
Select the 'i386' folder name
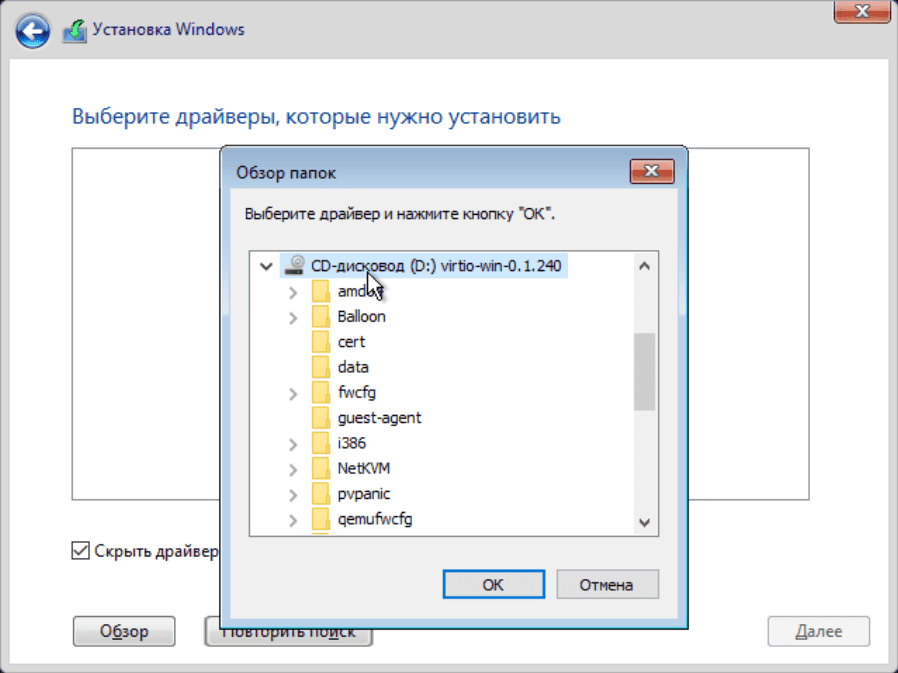pyautogui.click(x=352, y=443)
